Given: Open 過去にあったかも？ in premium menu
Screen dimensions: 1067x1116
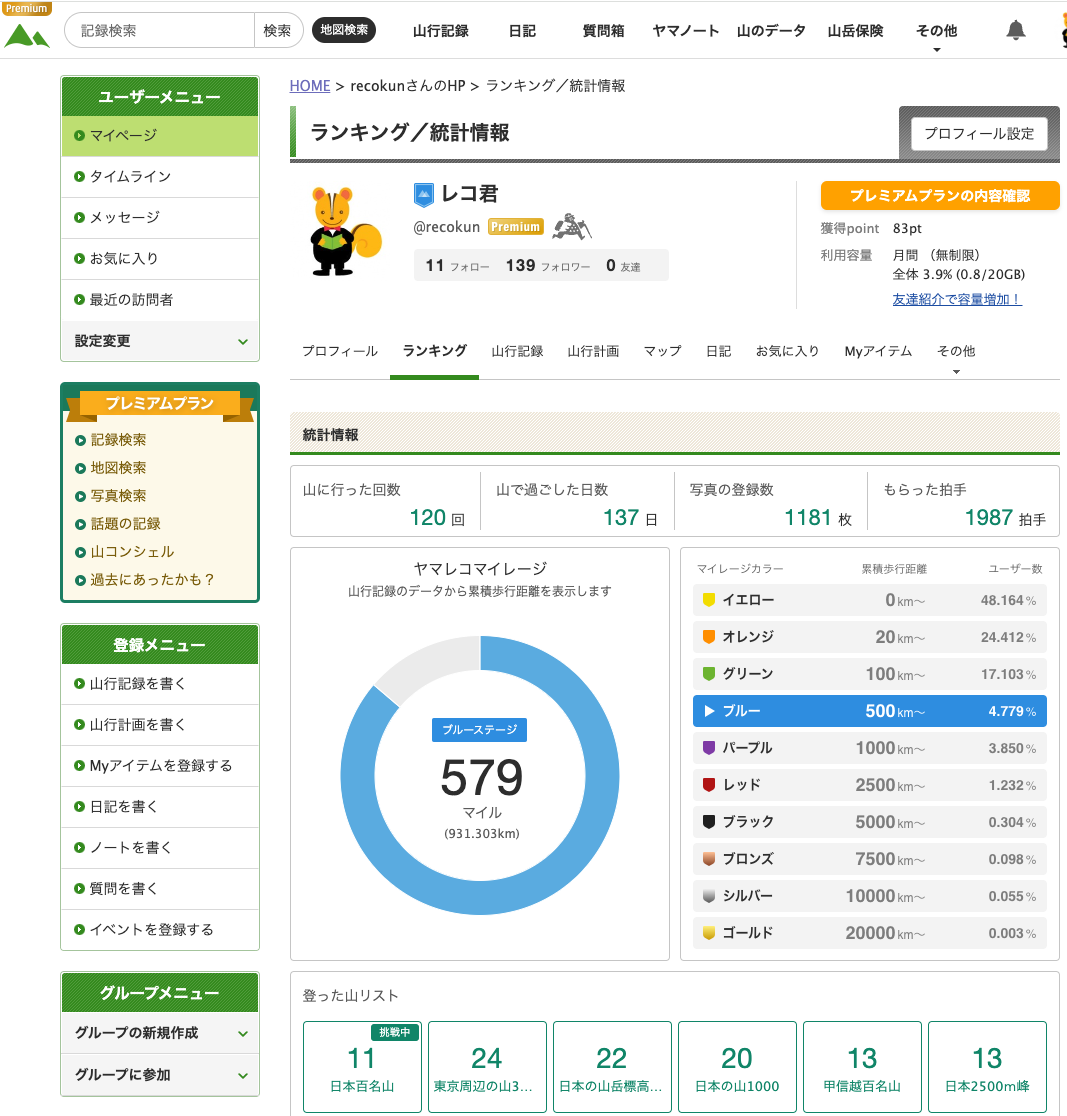Looking at the screenshot, I should tap(152, 580).
